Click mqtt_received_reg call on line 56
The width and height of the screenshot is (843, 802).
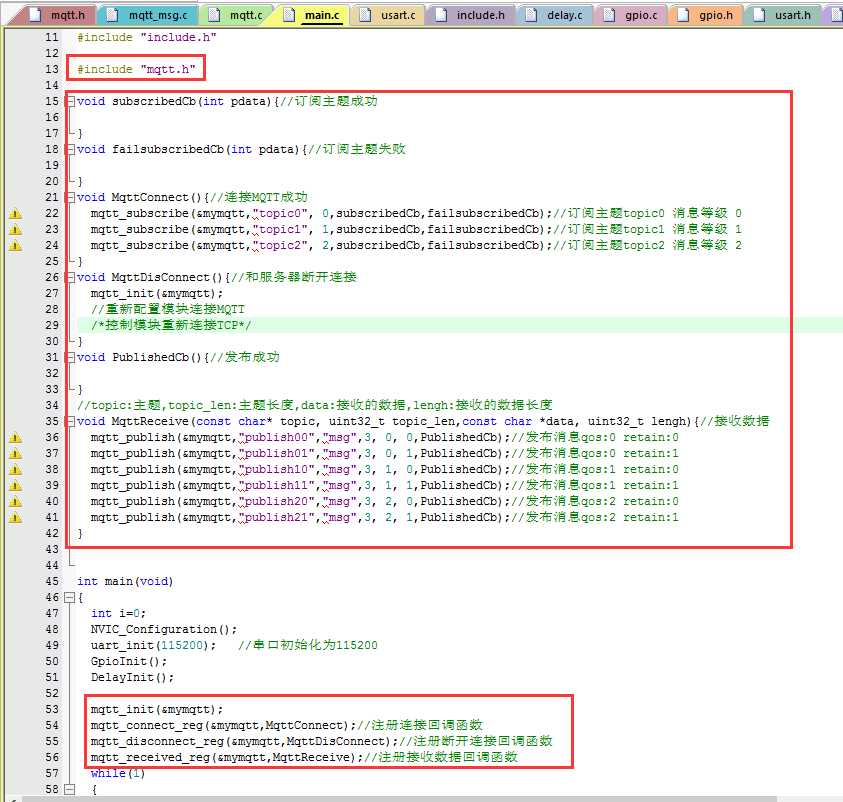tap(226, 757)
